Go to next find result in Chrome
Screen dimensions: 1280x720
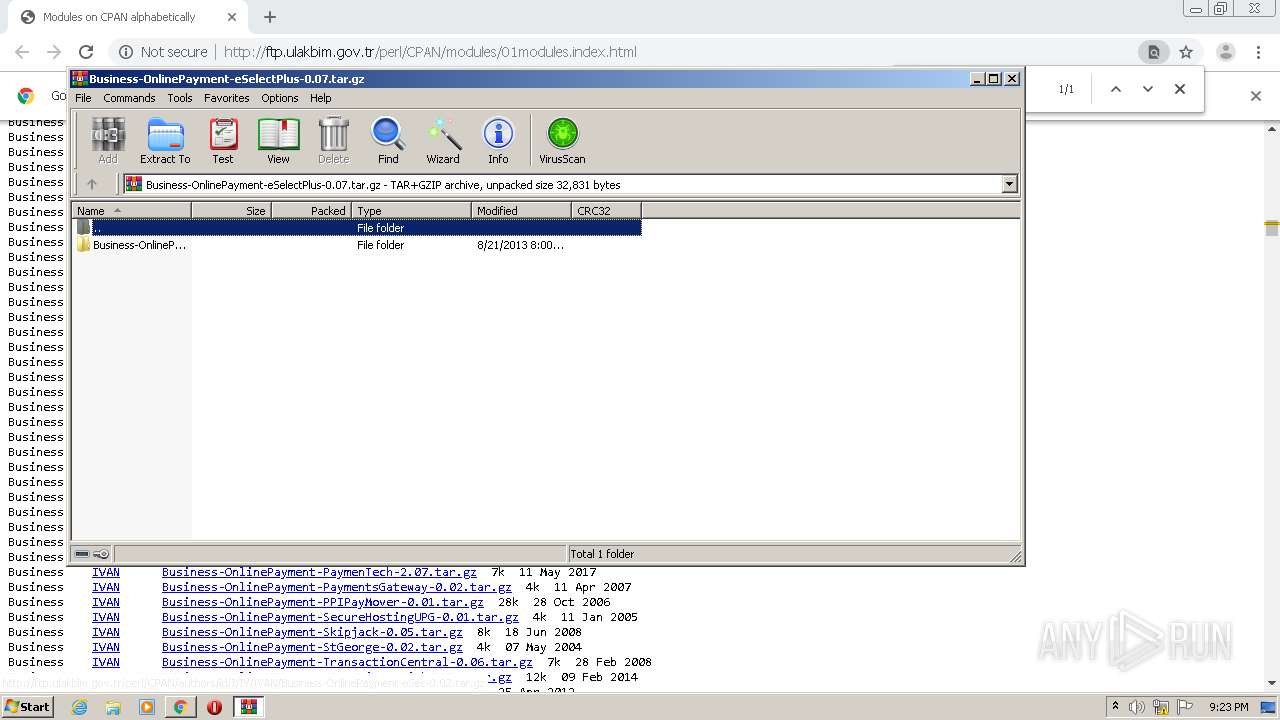coord(1148,89)
